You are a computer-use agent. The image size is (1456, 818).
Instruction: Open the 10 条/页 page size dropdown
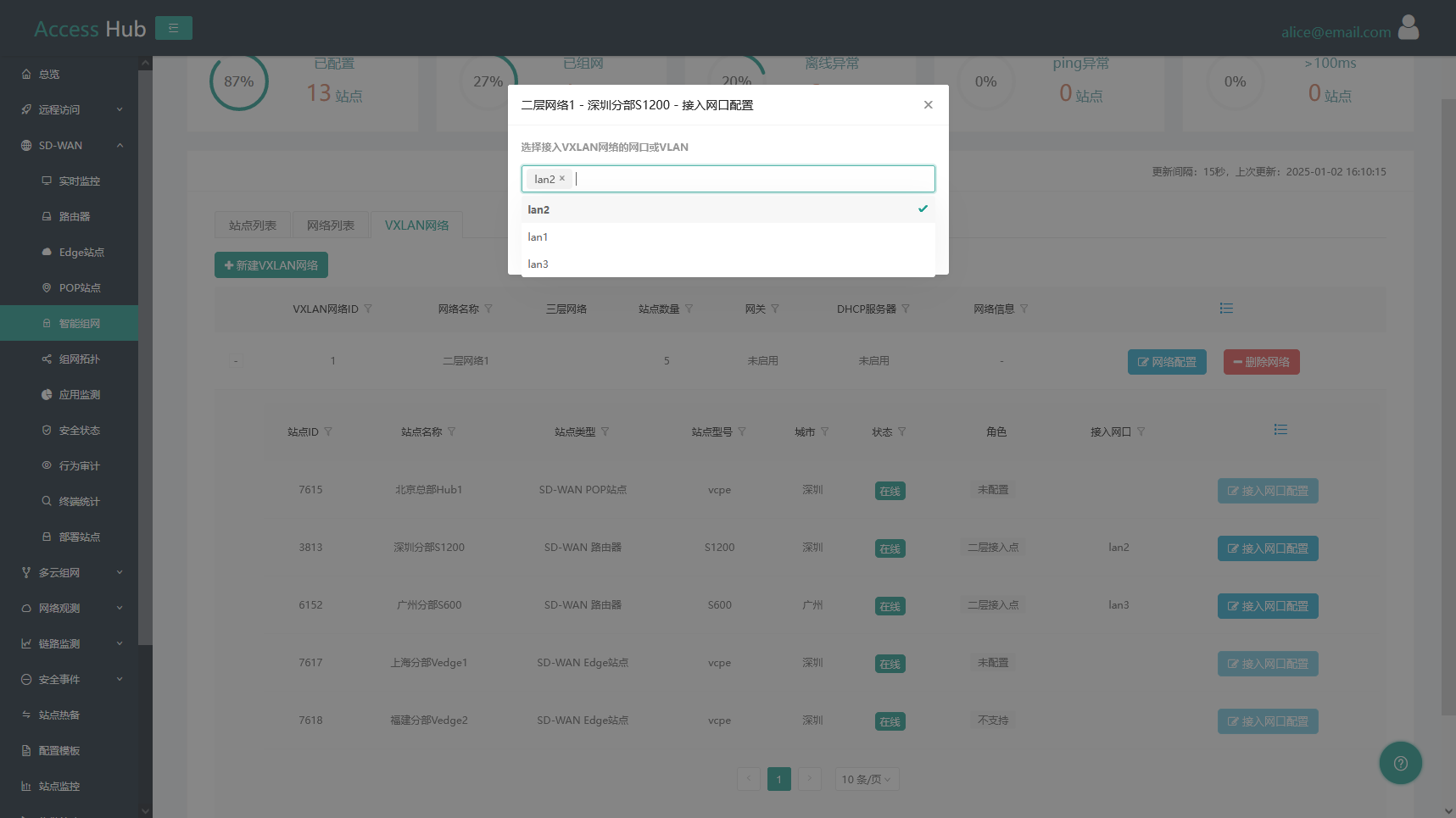click(867, 780)
